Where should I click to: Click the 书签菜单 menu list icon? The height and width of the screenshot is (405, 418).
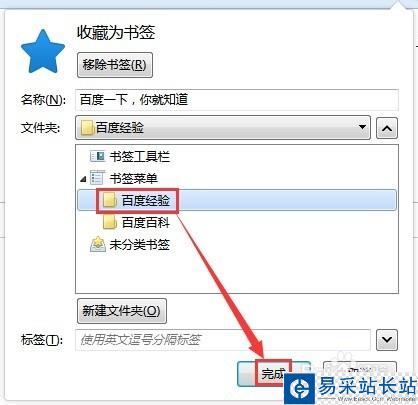click(x=97, y=178)
